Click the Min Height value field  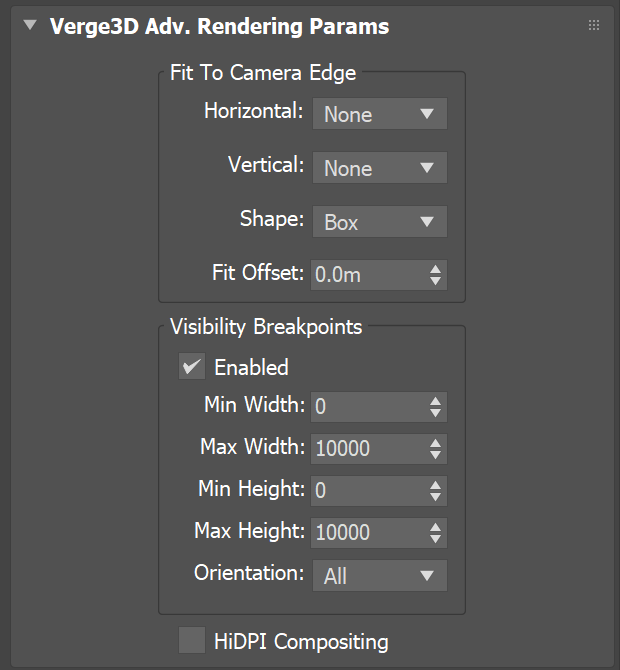click(370, 491)
